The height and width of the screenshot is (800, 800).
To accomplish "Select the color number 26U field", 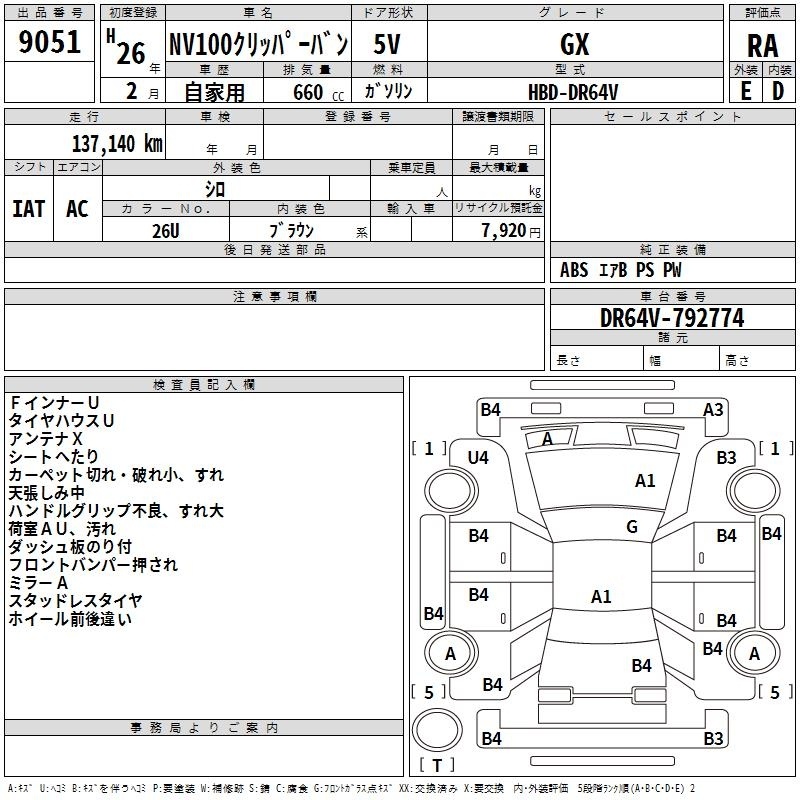I will [x=166, y=229].
